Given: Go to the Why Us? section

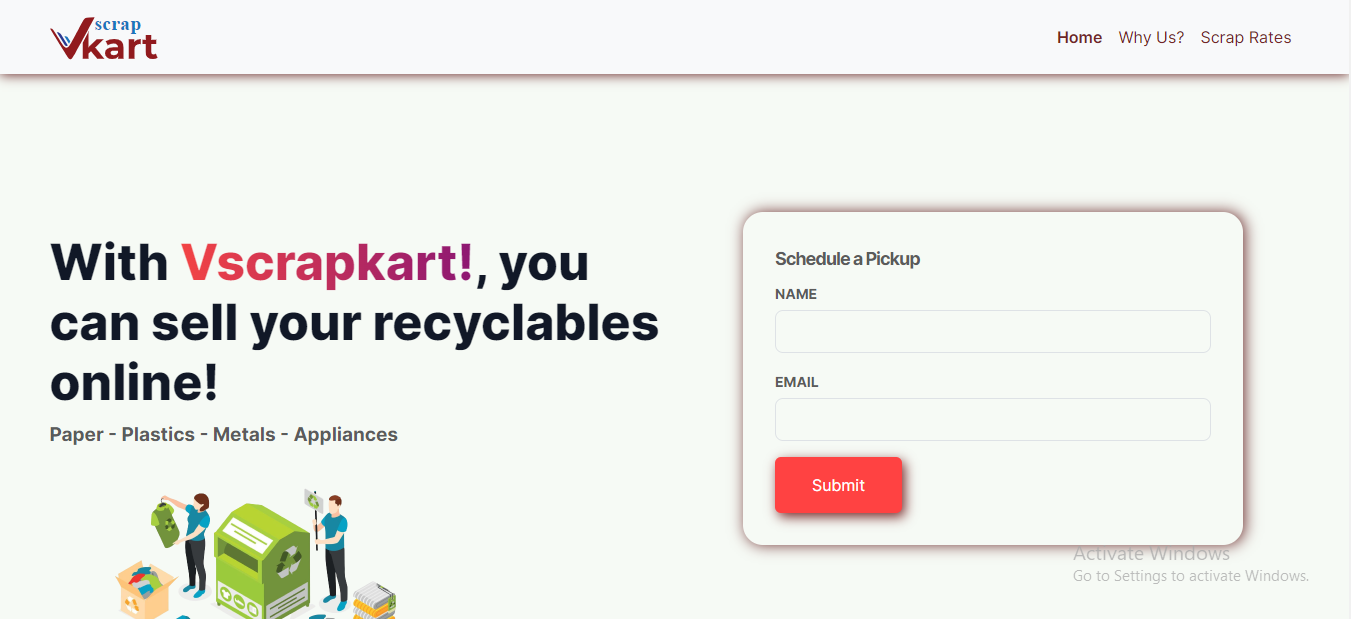Looking at the screenshot, I should 1151,38.
